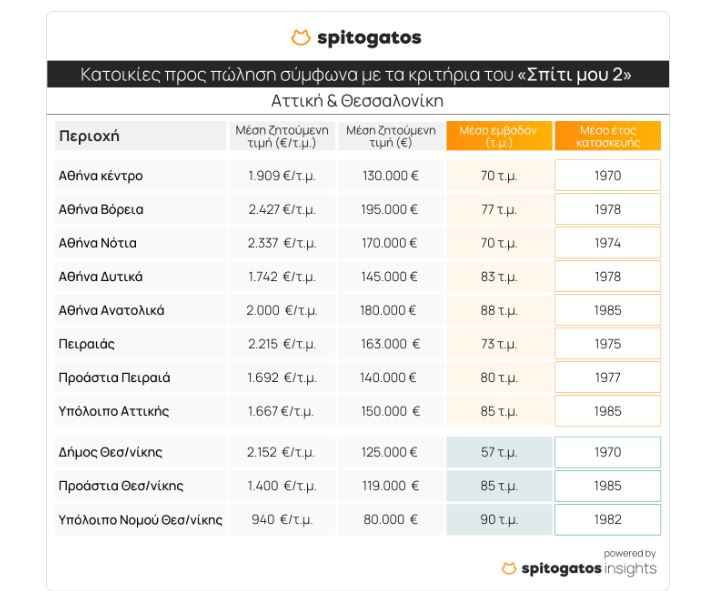Select the Μέσο έτος κατασκευής column header
Viewport: 703px width, 591px height.
point(607,136)
